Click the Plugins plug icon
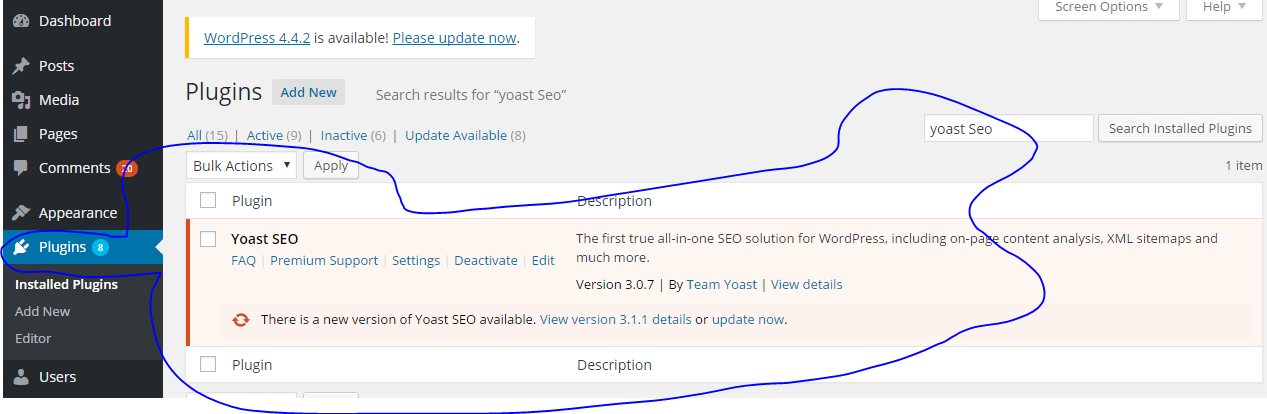This screenshot has width=1267, height=414. point(21,247)
